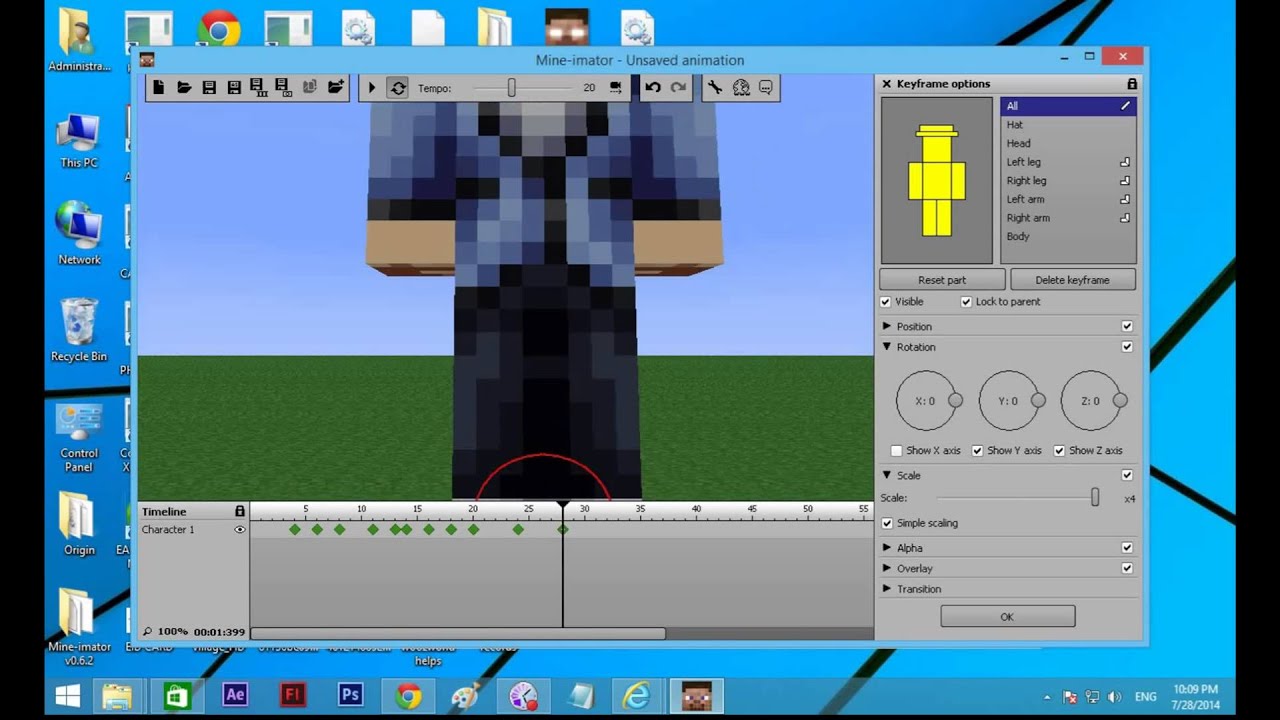Toggle the Rotation section checkbox
The height and width of the screenshot is (720, 1280).
(x=1127, y=347)
